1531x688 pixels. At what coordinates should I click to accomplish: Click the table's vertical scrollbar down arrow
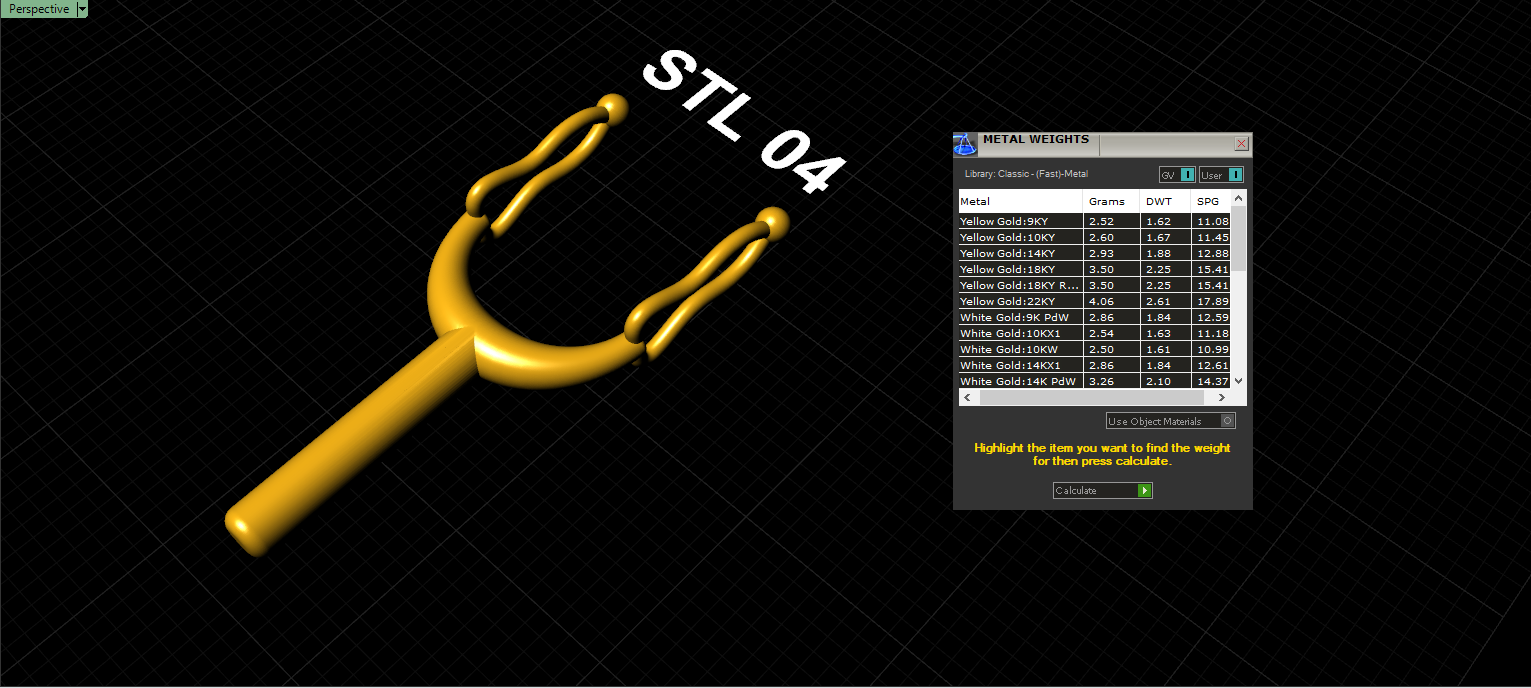(1238, 380)
